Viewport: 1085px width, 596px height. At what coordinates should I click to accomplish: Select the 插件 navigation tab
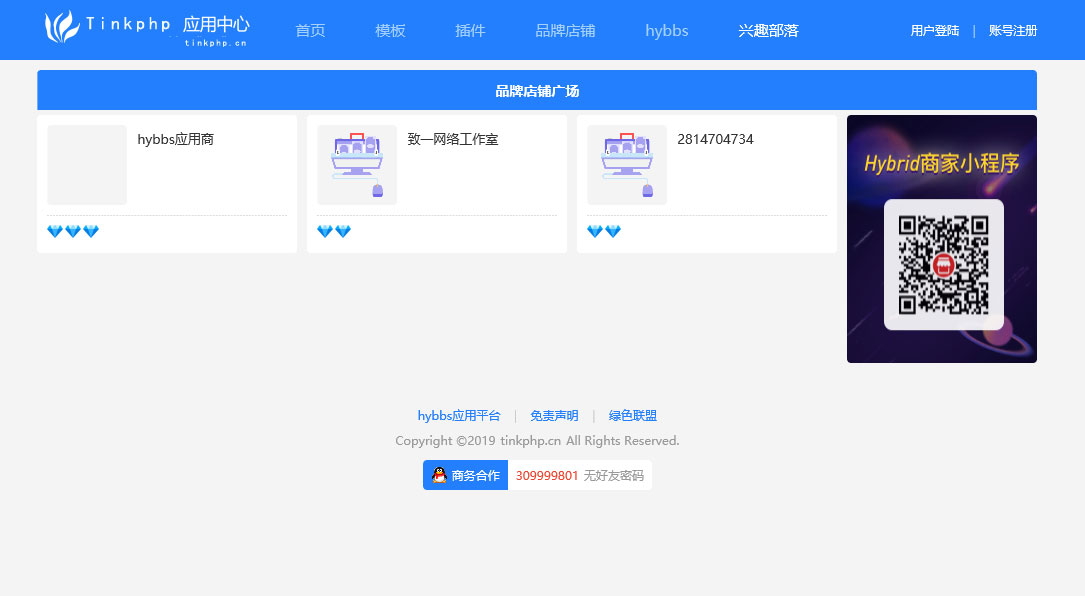click(469, 30)
